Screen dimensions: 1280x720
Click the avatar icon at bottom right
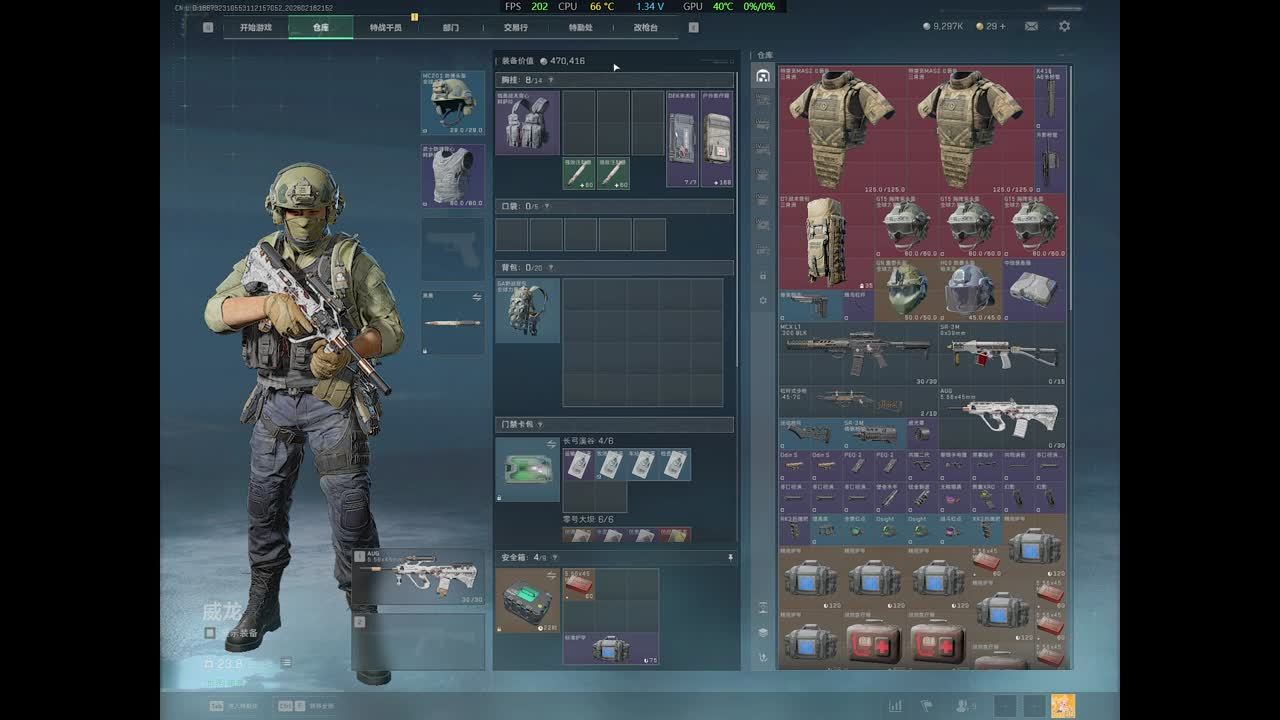coord(1063,705)
